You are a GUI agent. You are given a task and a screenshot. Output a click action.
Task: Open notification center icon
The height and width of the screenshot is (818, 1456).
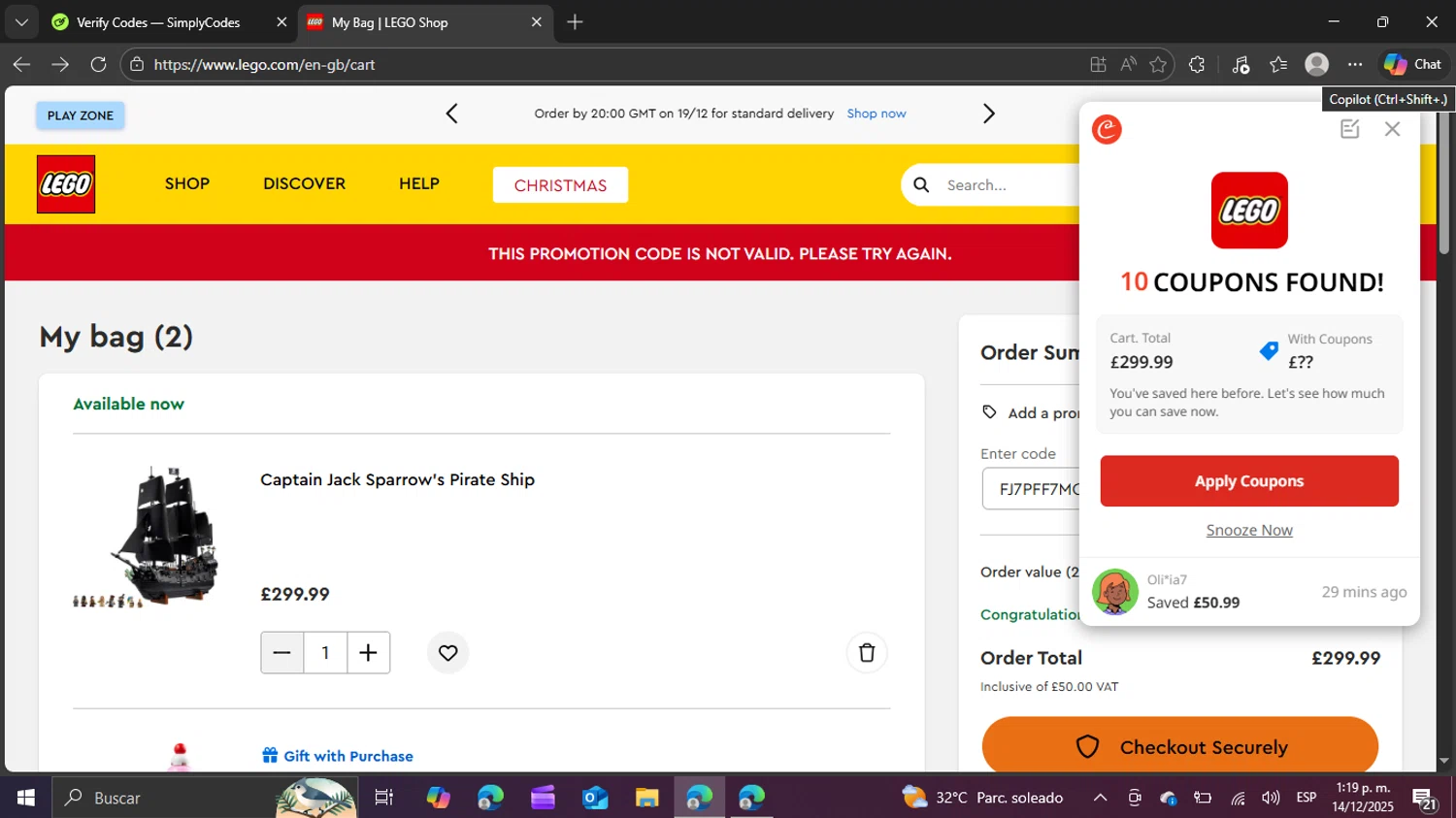pyautogui.click(x=1424, y=799)
